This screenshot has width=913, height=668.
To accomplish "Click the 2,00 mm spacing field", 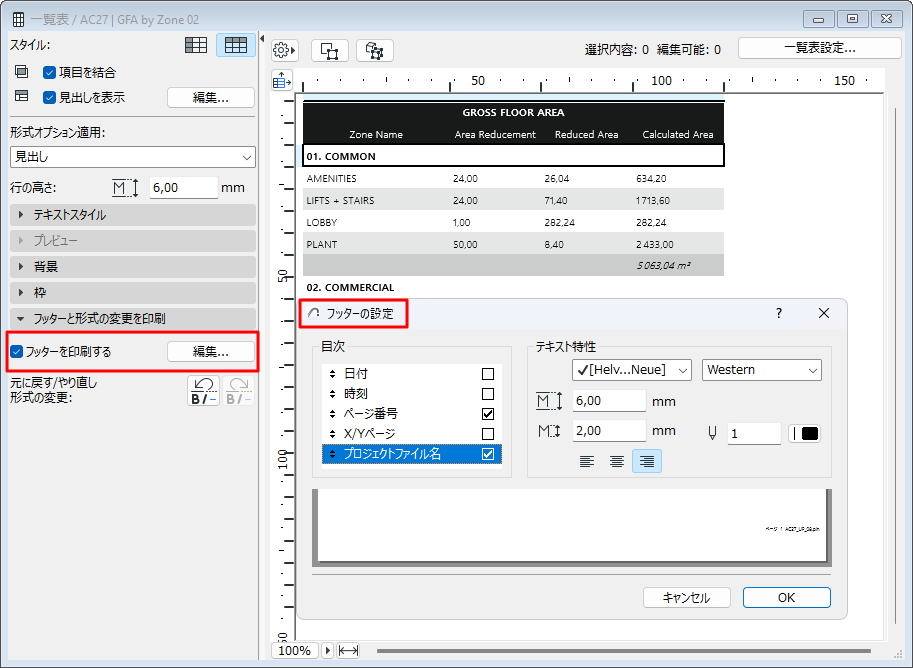I will coord(609,430).
